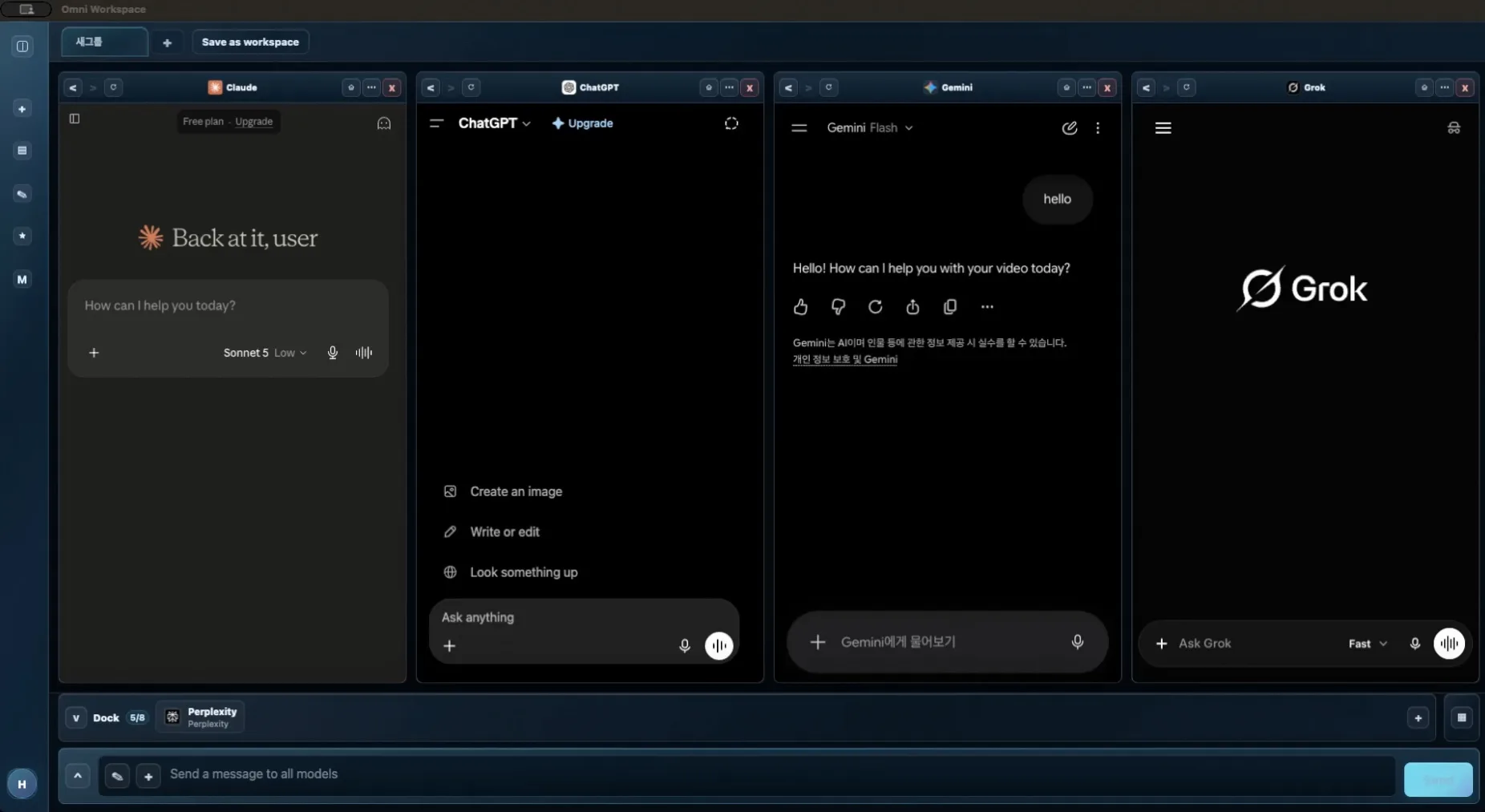Open Gemini Flash model selector
The image size is (1485, 812).
(x=870, y=127)
